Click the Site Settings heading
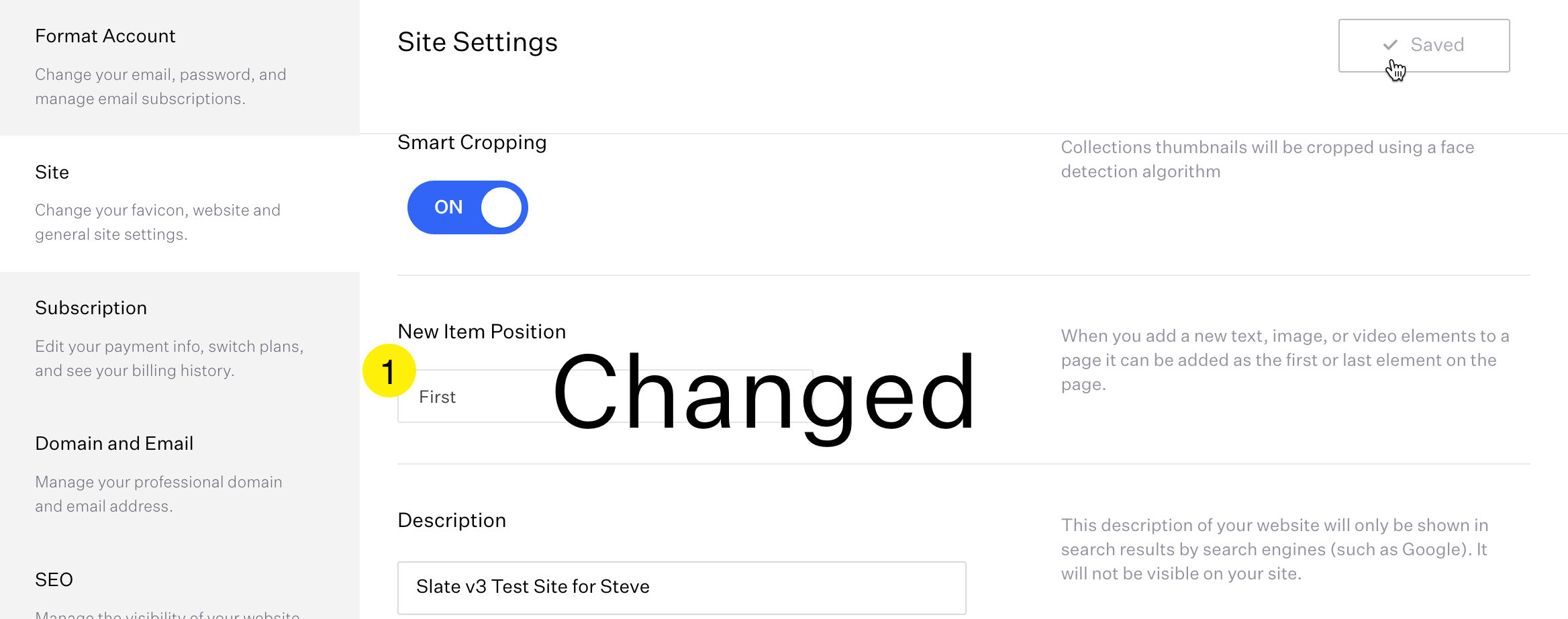Image resolution: width=1568 pixels, height=619 pixels. [477, 42]
